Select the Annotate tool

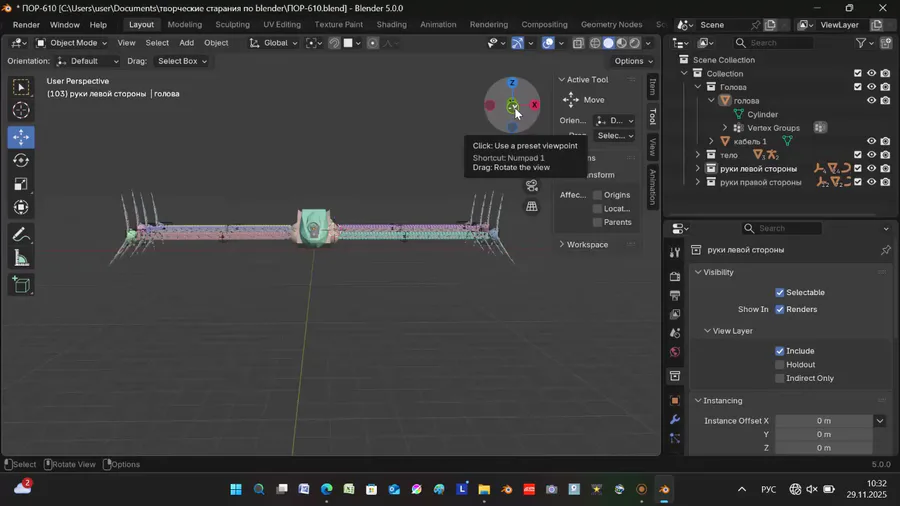click(x=21, y=235)
